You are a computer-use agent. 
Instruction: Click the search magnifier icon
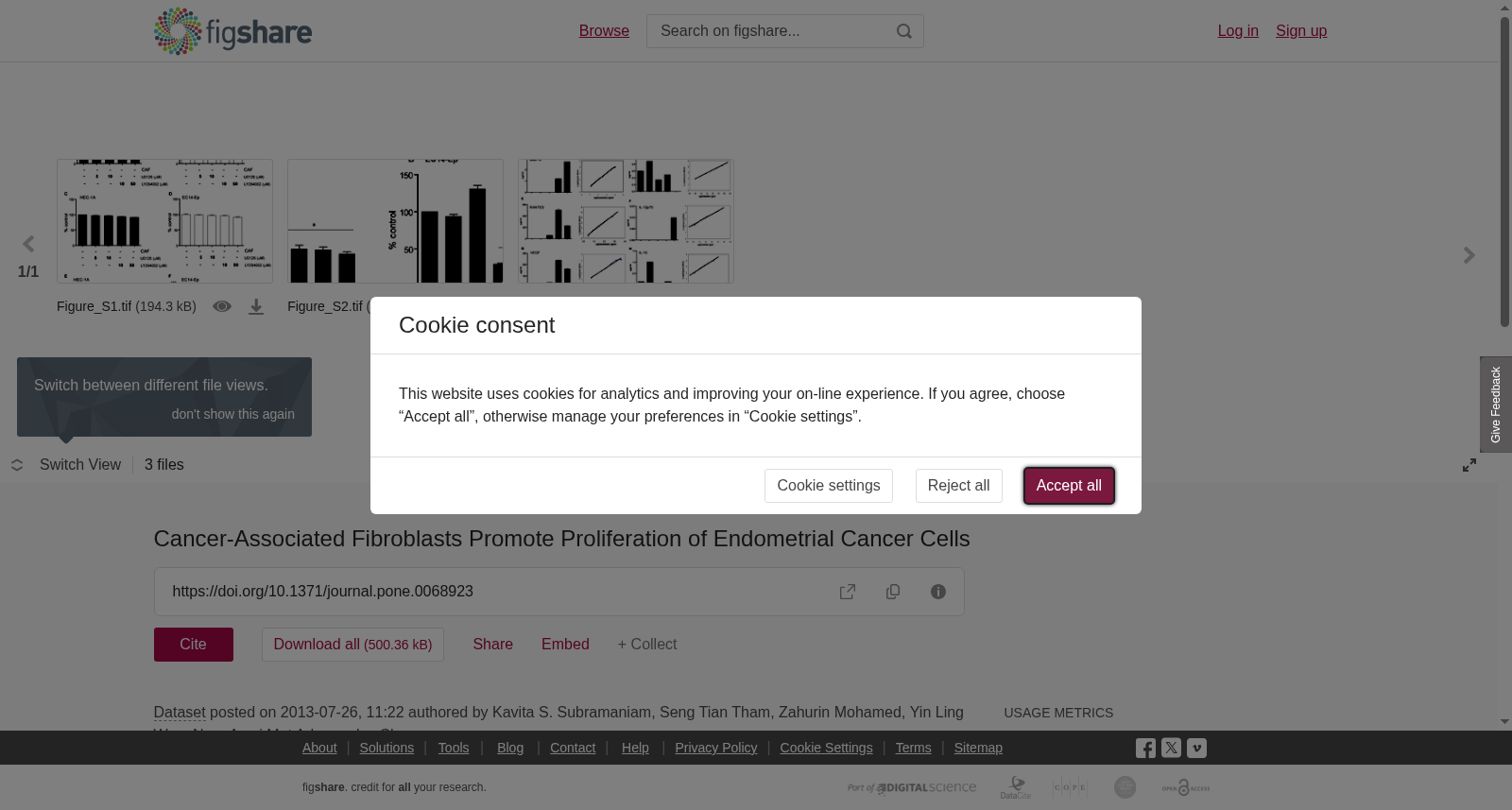[904, 31]
